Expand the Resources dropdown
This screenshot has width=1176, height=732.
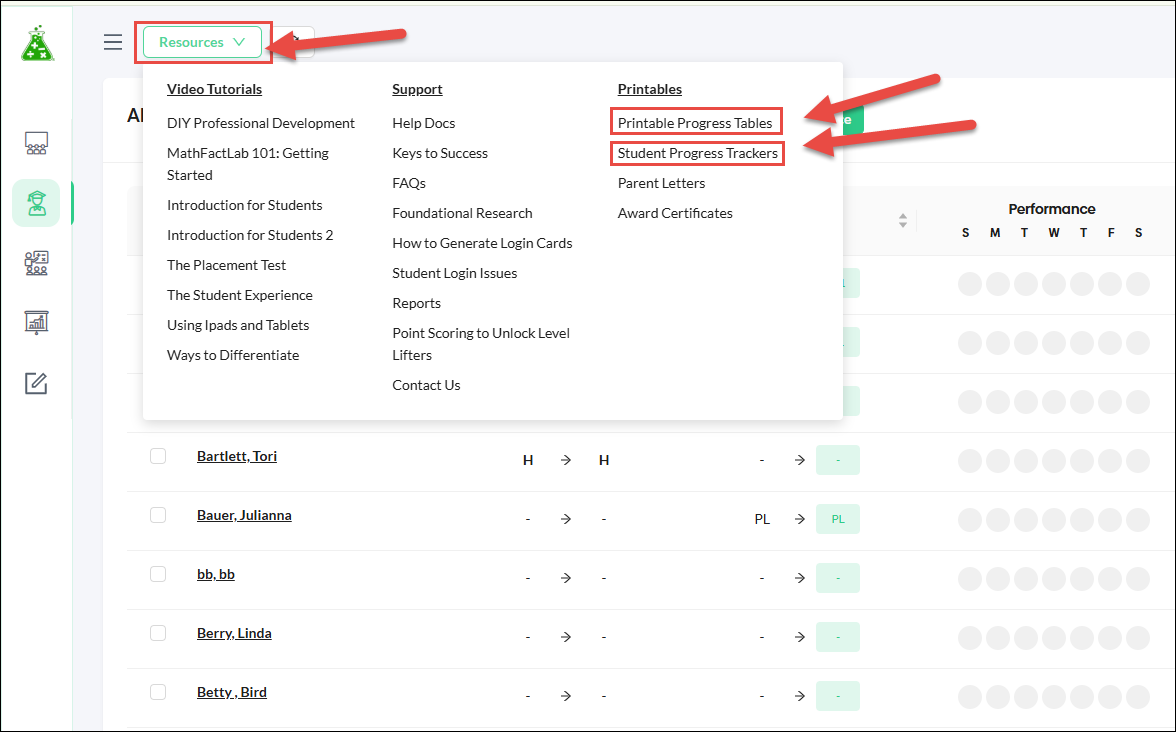pyautogui.click(x=202, y=42)
